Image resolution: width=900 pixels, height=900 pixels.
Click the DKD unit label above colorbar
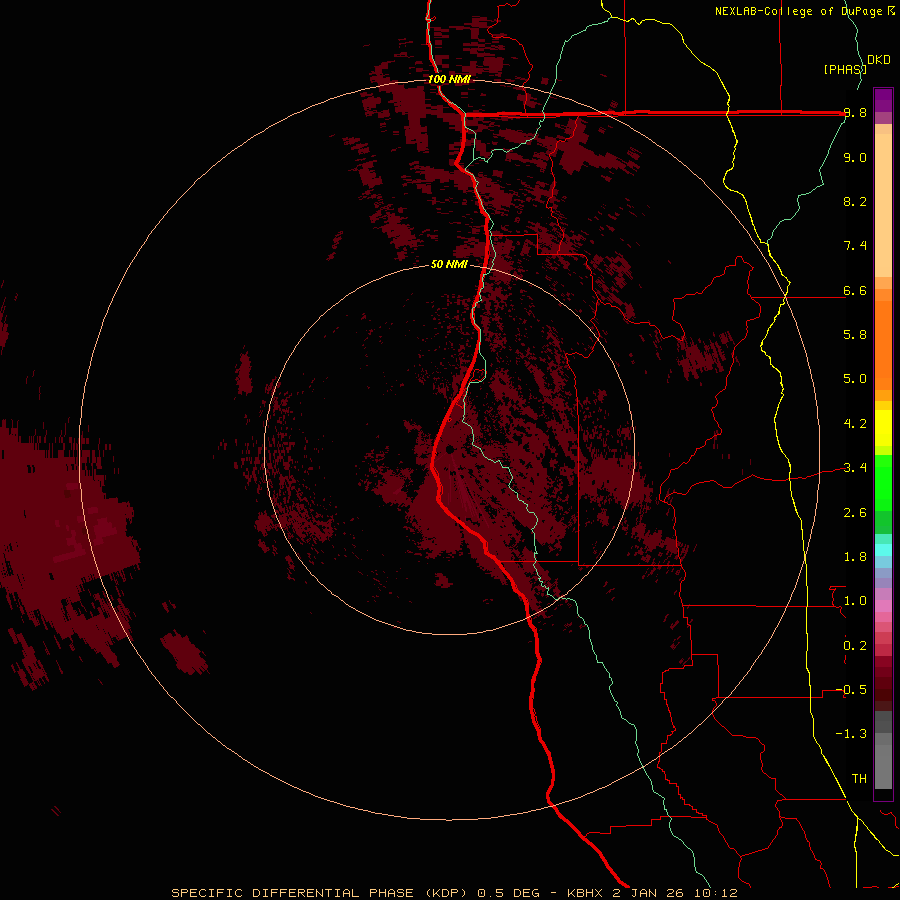(878, 60)
